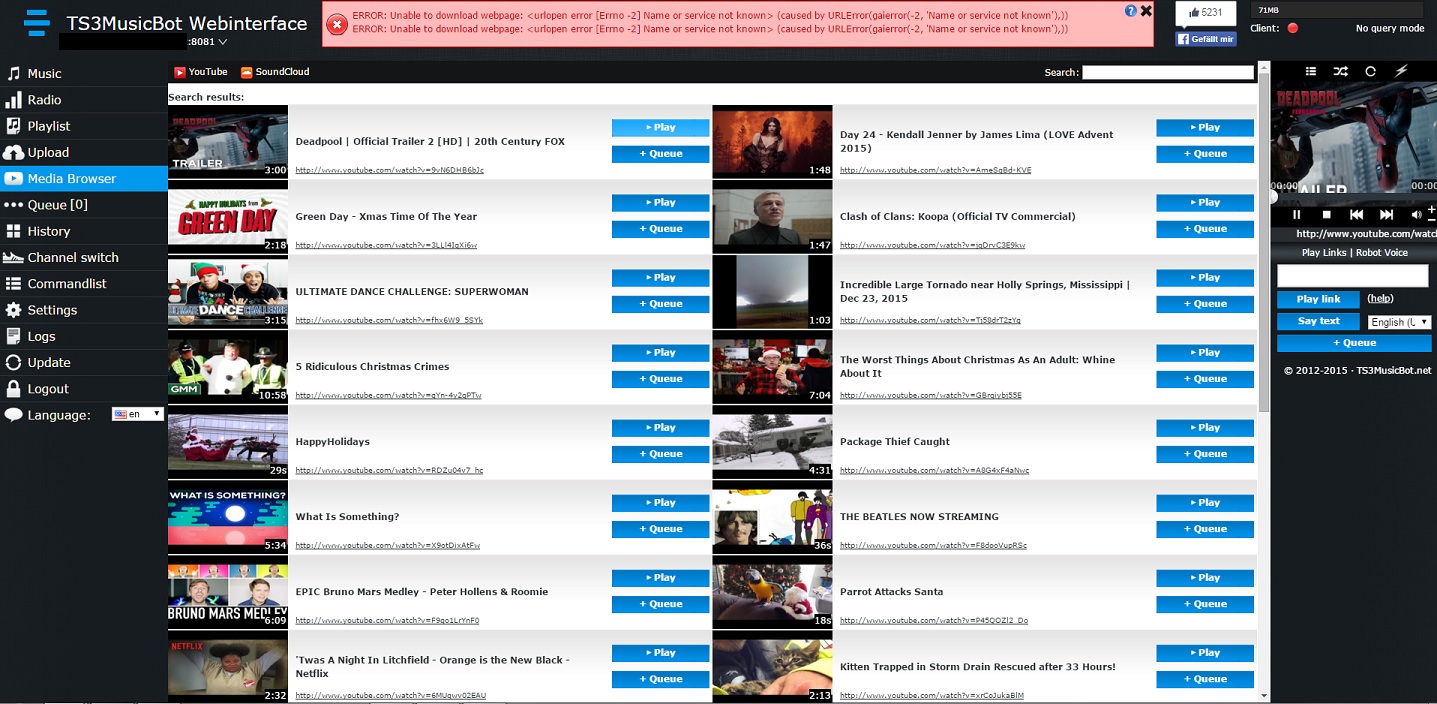Queue 5 Ridiculous Christmas Crimes

[660, 379]
